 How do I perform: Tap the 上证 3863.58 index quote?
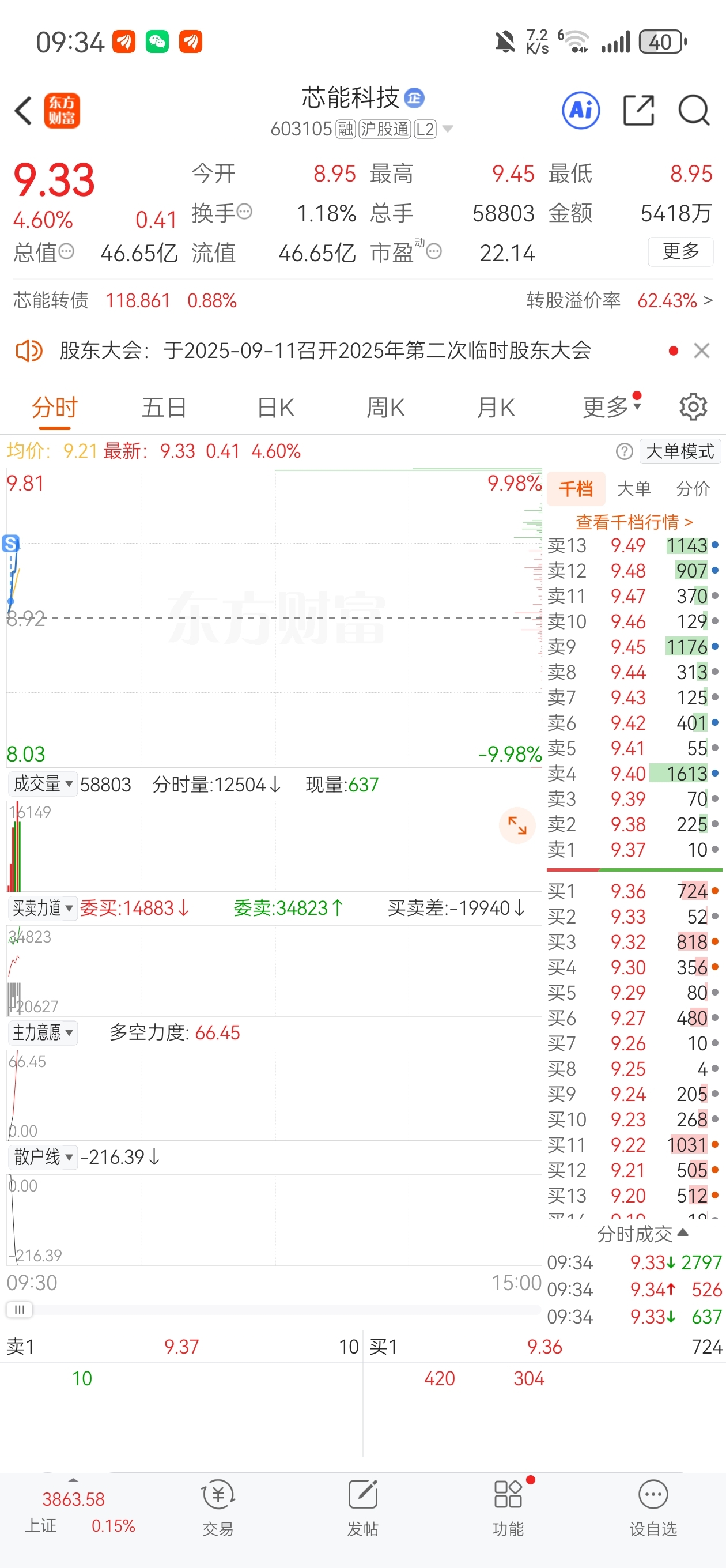[79, 1512]
